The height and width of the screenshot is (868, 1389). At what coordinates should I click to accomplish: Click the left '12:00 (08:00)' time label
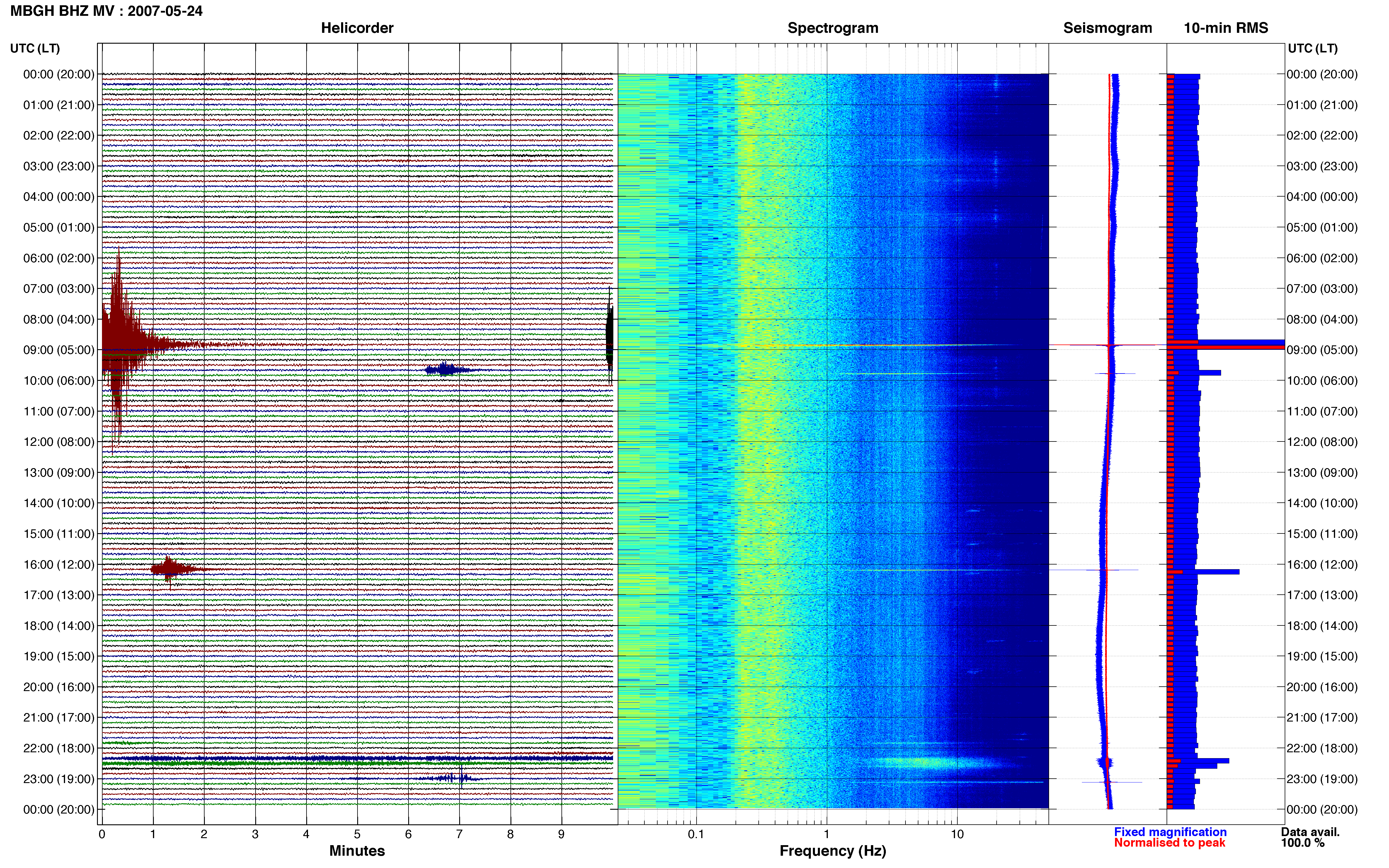click(59, 441)
